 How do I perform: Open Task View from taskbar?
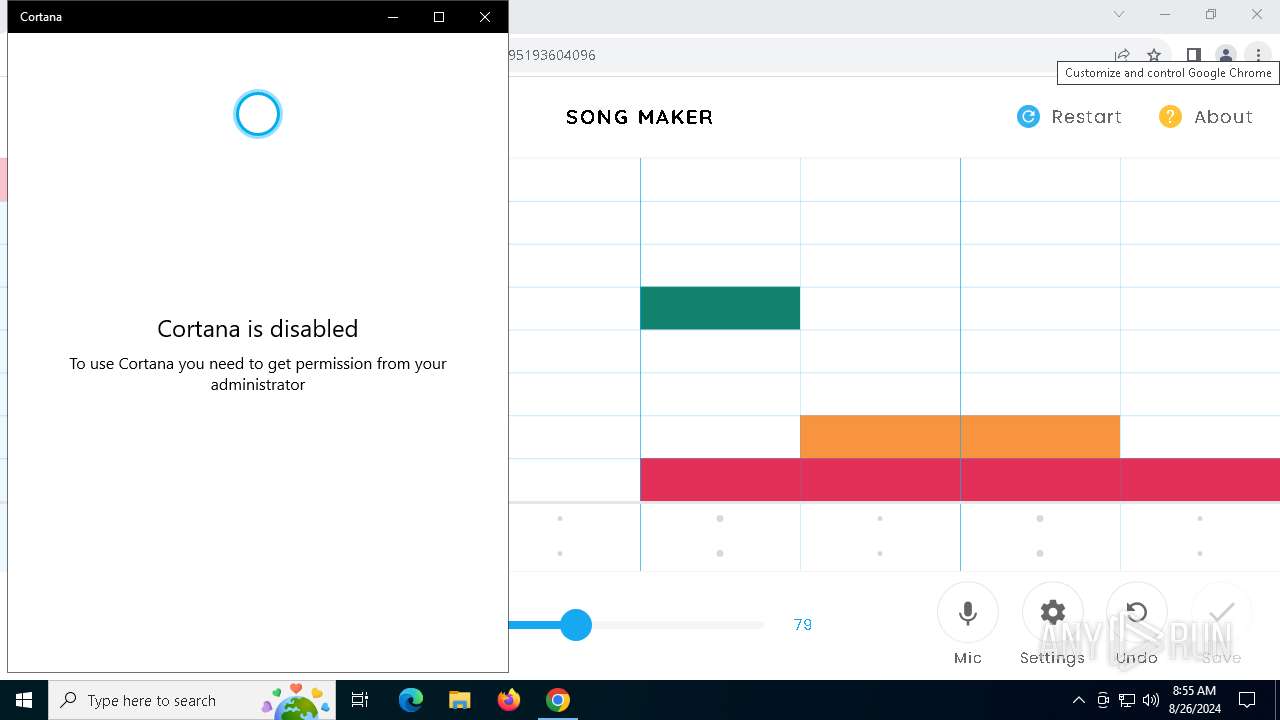(360, 700)
